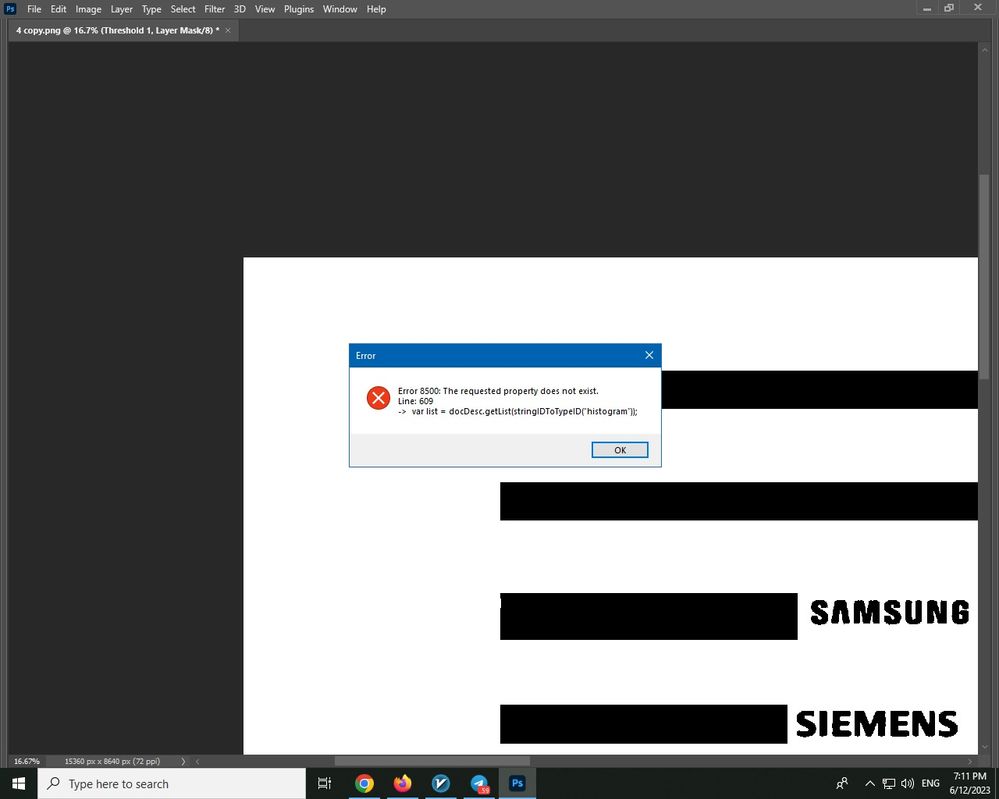Open Google Chrome from the taskbar
Viewport: 999px width, 799px height.
coord(364,784)
